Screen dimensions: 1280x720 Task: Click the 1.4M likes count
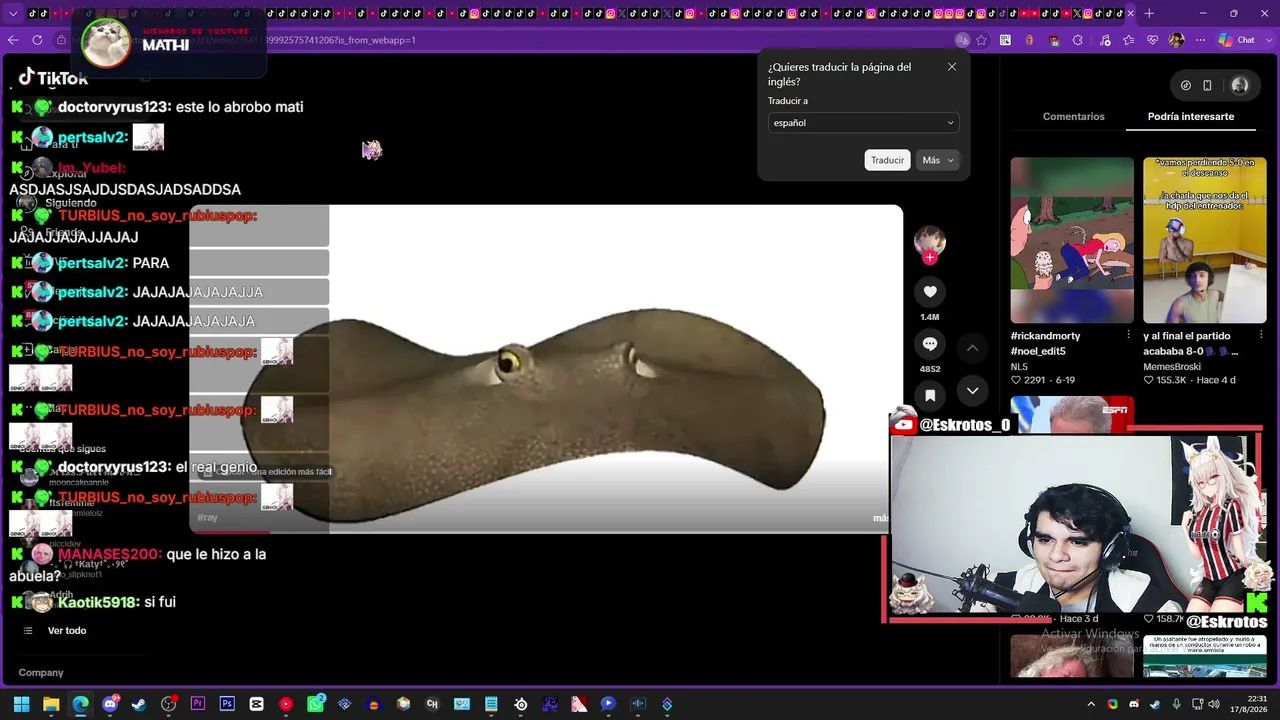pos(930,317)
